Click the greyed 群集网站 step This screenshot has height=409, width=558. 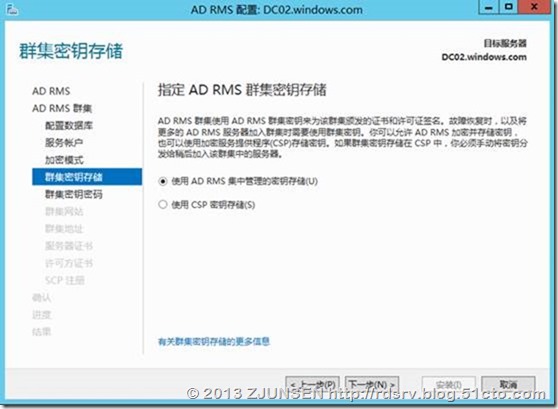tap(64, 211)
